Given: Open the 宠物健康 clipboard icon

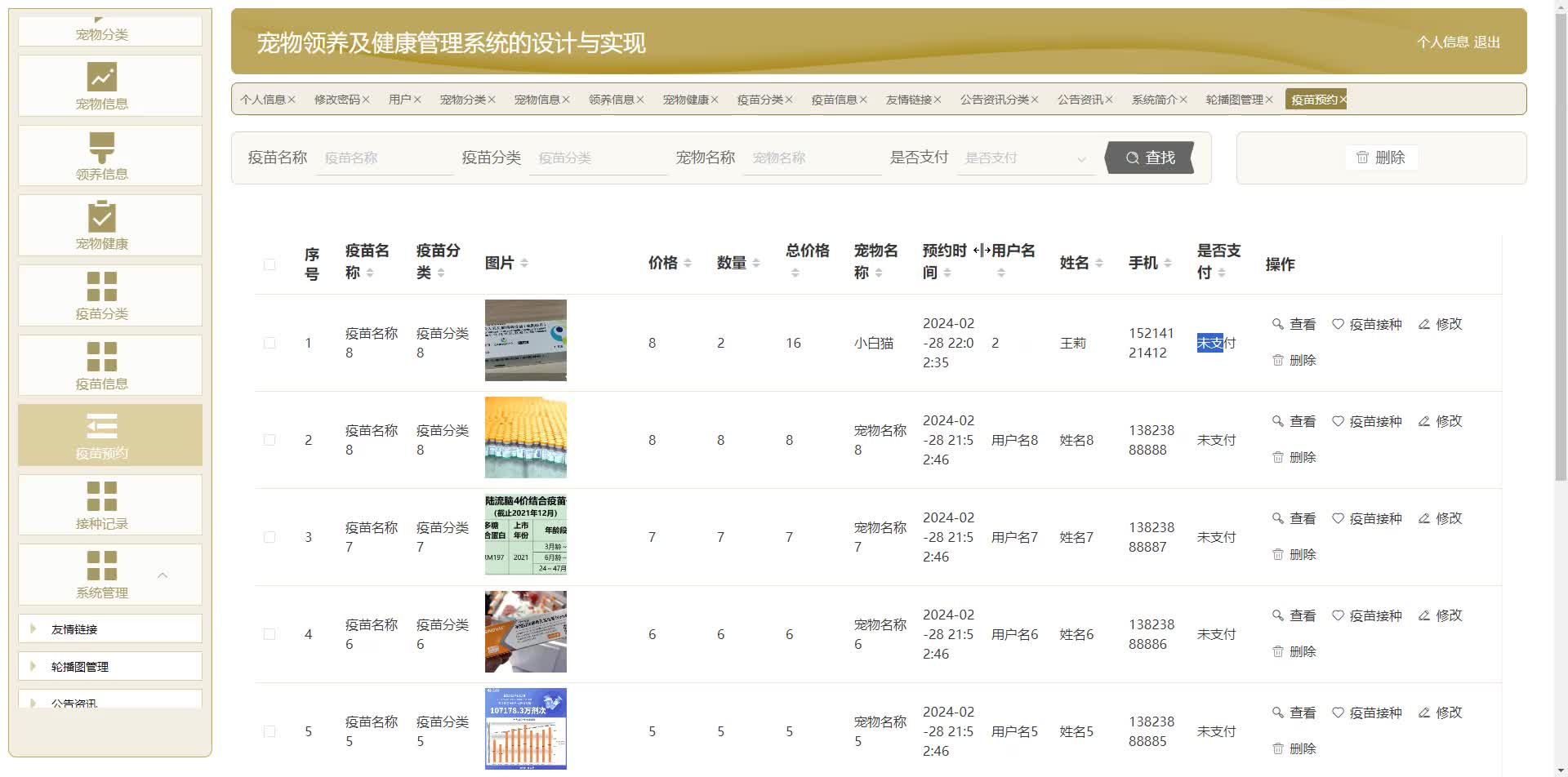Looking at the screenshot, I should [102, 217].
